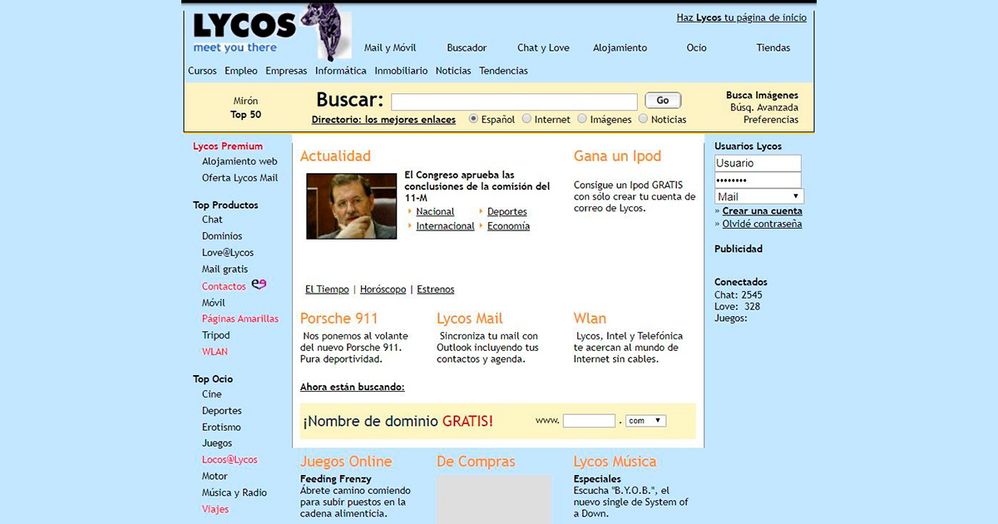This screenshot has width=998, height=524.
Task: Select the Español search radio button
Action: pyautogui.click(x=473, y=118)
